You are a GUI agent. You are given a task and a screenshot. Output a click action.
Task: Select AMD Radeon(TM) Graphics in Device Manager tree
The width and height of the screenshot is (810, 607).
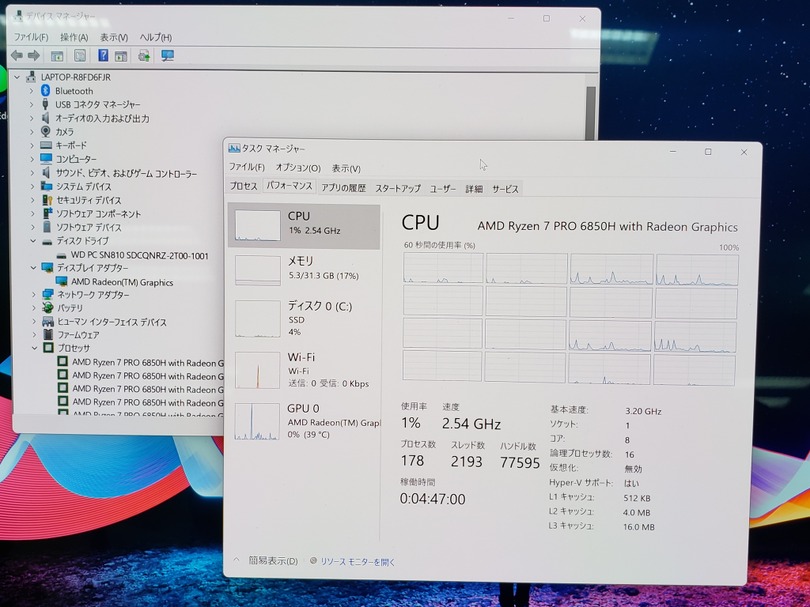[x=122, y=282]
